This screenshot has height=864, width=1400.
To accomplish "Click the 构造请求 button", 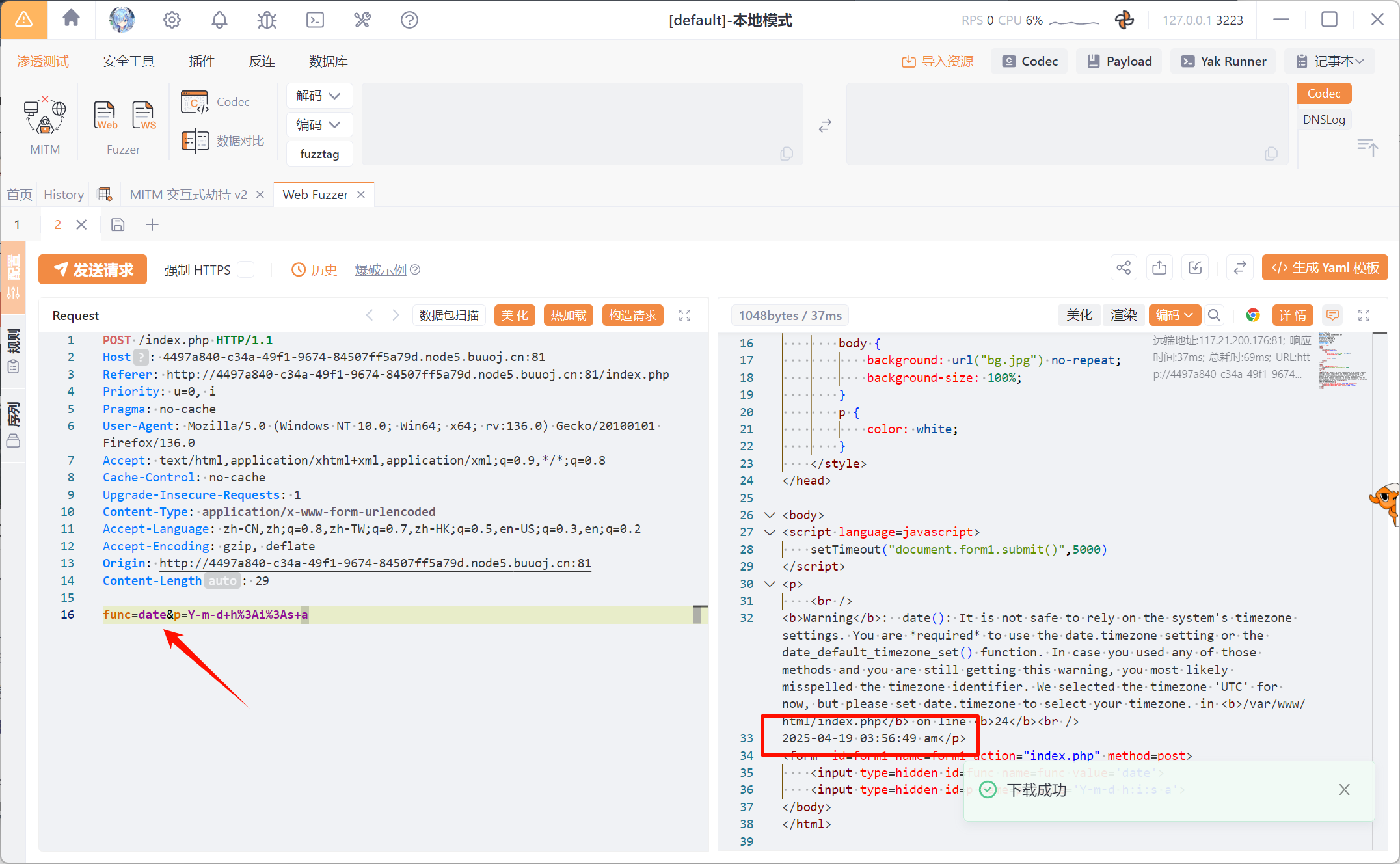I will pyautogui.click(x=633, y=316).
